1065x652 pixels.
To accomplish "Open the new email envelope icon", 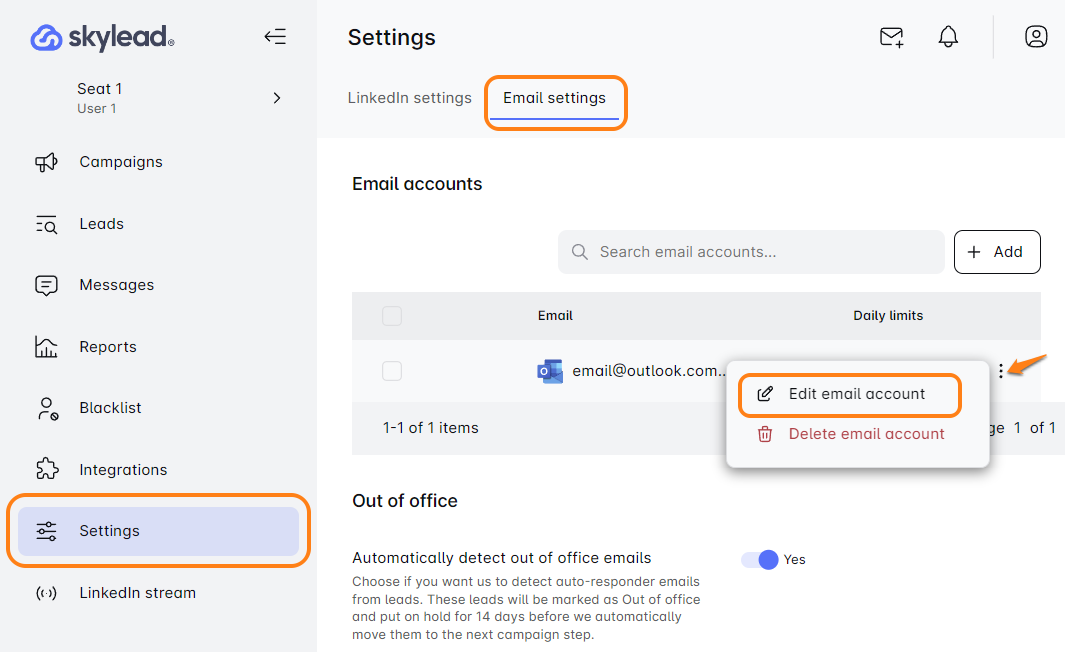I will point(890,37).
